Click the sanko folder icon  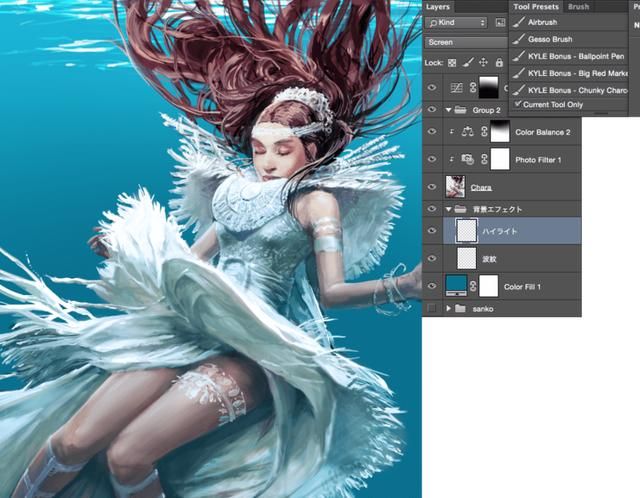pos(460,308)
